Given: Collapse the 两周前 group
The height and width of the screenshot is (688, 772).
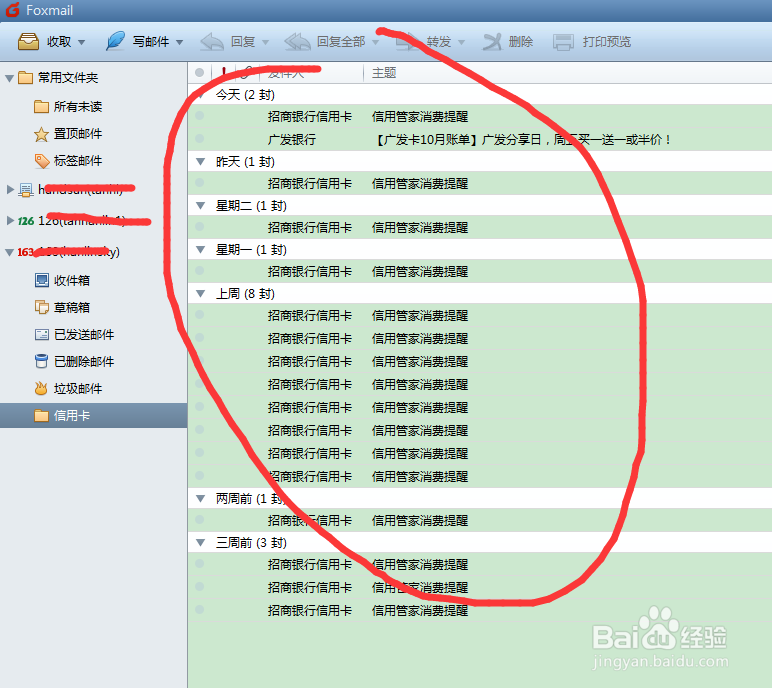Looking at the screenshot, I should pos(200,499).
